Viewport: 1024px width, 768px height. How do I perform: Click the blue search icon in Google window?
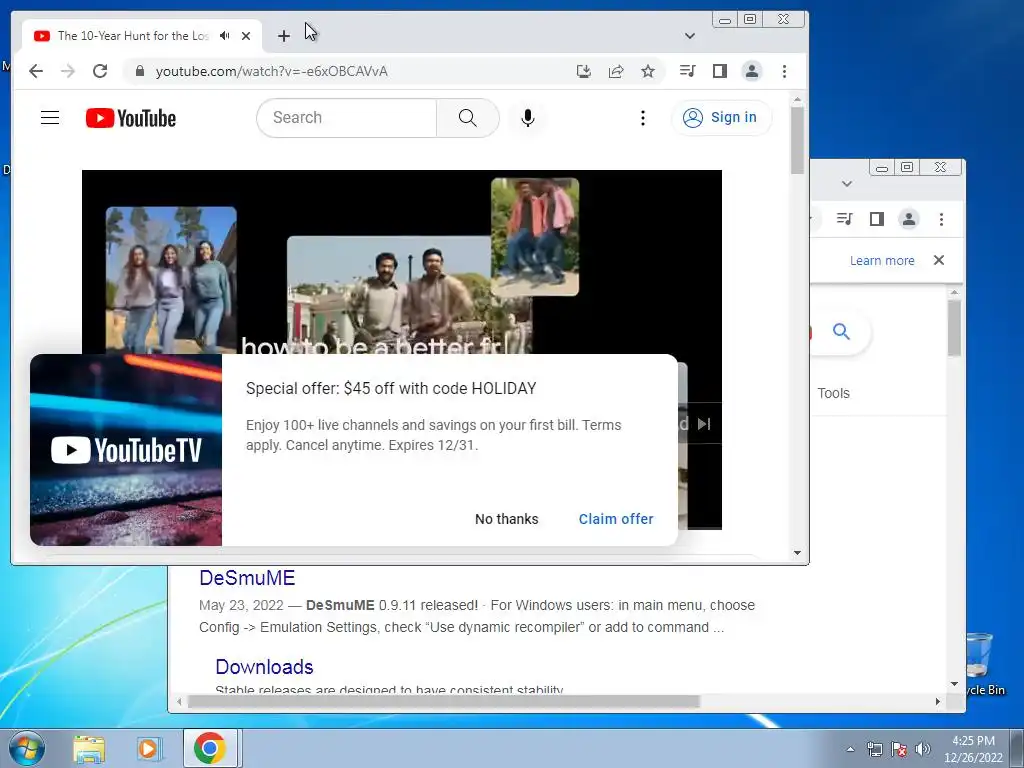click(x=841, y=332)
